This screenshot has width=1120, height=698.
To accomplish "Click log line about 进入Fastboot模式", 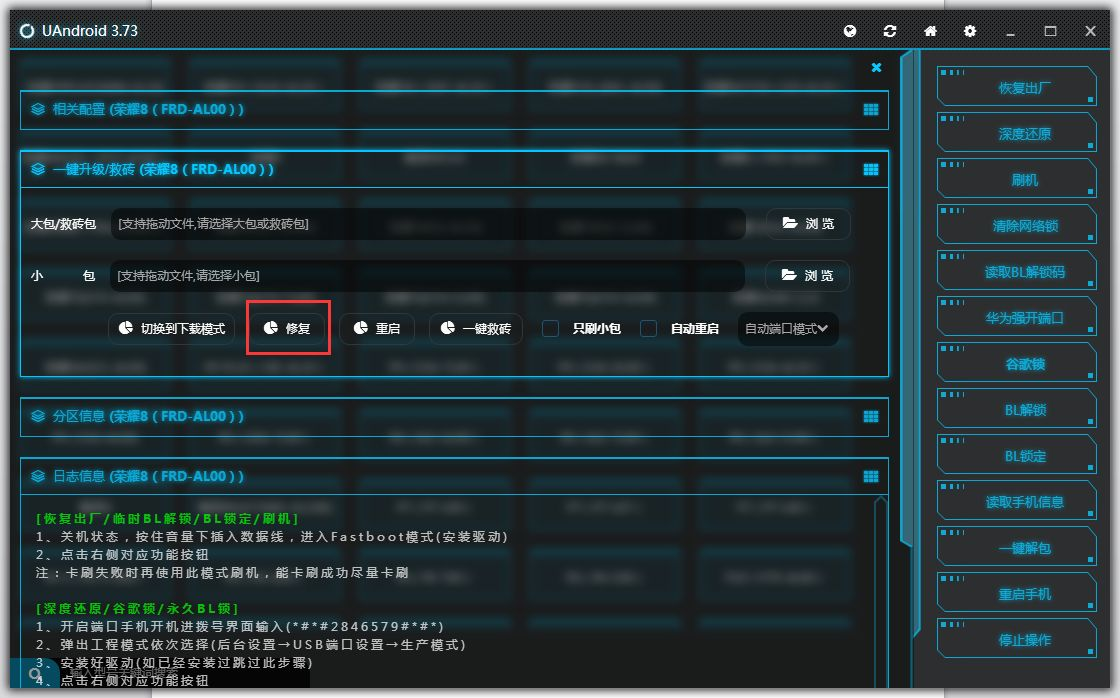I will [x=271, y=536].
